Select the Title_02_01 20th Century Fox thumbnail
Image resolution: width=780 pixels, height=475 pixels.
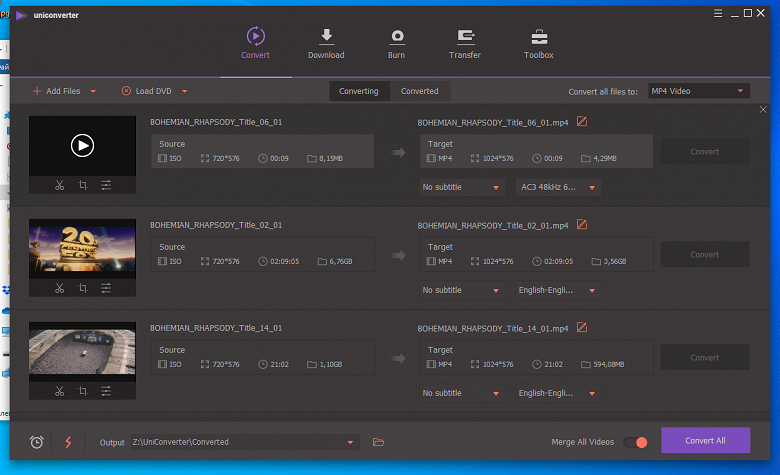point(83,249)
